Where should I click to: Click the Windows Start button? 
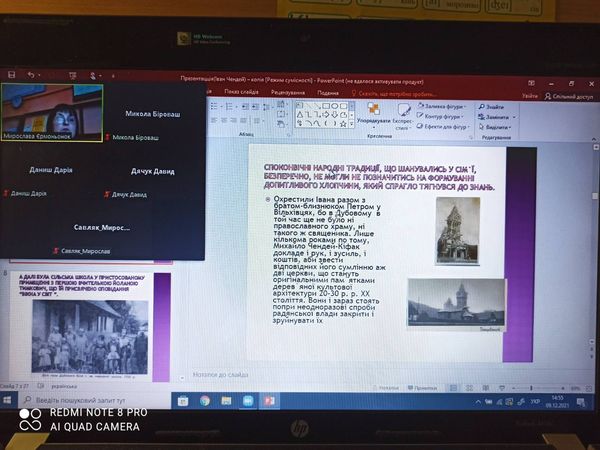(x=7, y=400)
